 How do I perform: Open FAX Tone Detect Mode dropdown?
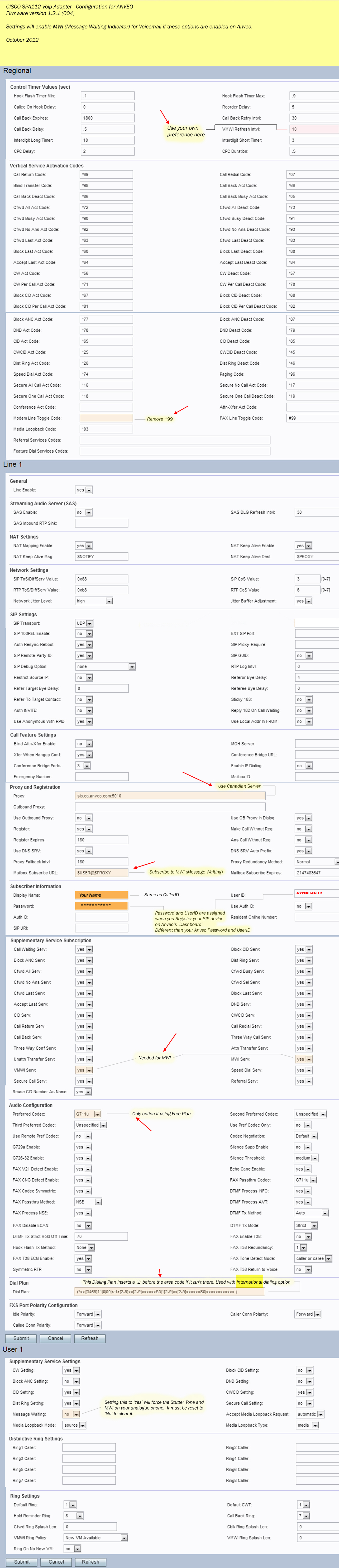(313, 1258)
